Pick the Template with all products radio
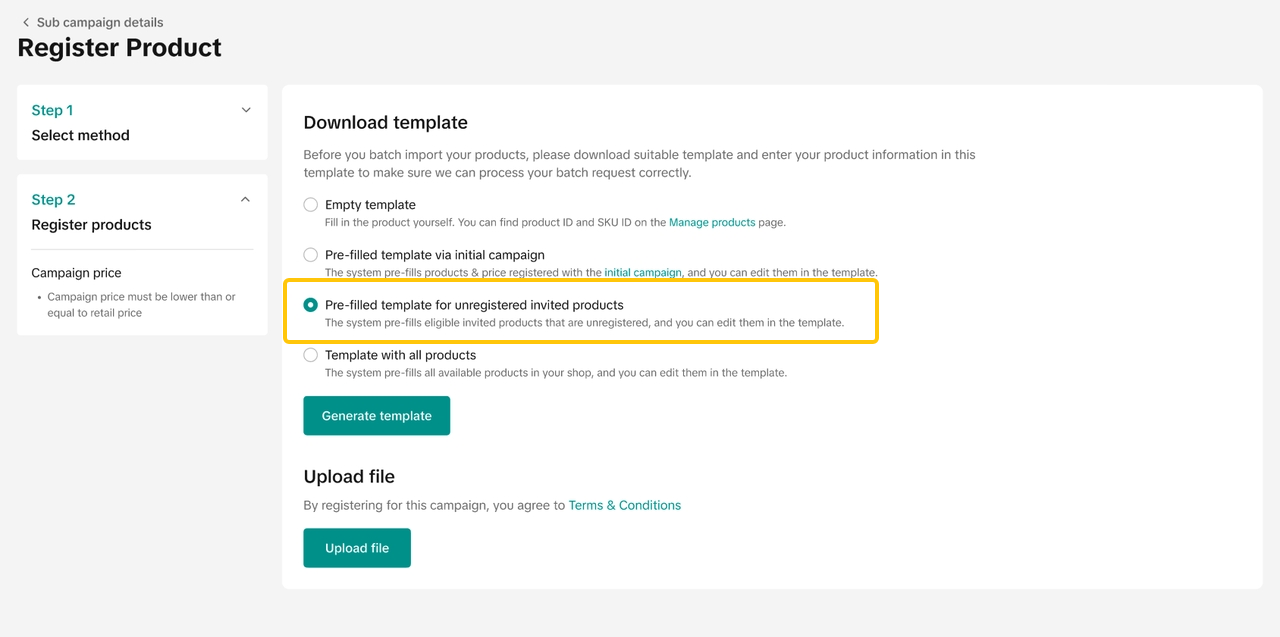The width and height of the screenshot is (1280, 637). 311,355
